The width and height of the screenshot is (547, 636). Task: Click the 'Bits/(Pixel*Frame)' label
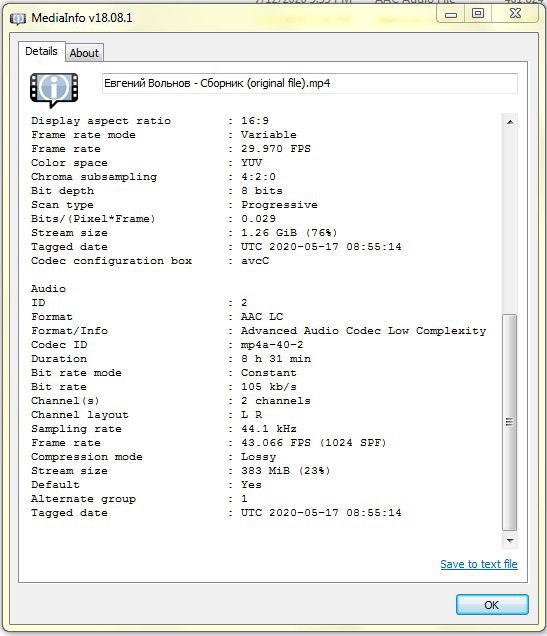point(93,219)
